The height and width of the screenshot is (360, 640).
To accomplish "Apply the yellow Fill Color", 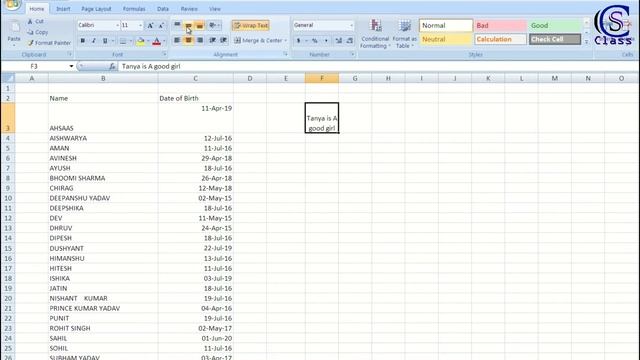I will pyautogui.click(x=140, y=40).
